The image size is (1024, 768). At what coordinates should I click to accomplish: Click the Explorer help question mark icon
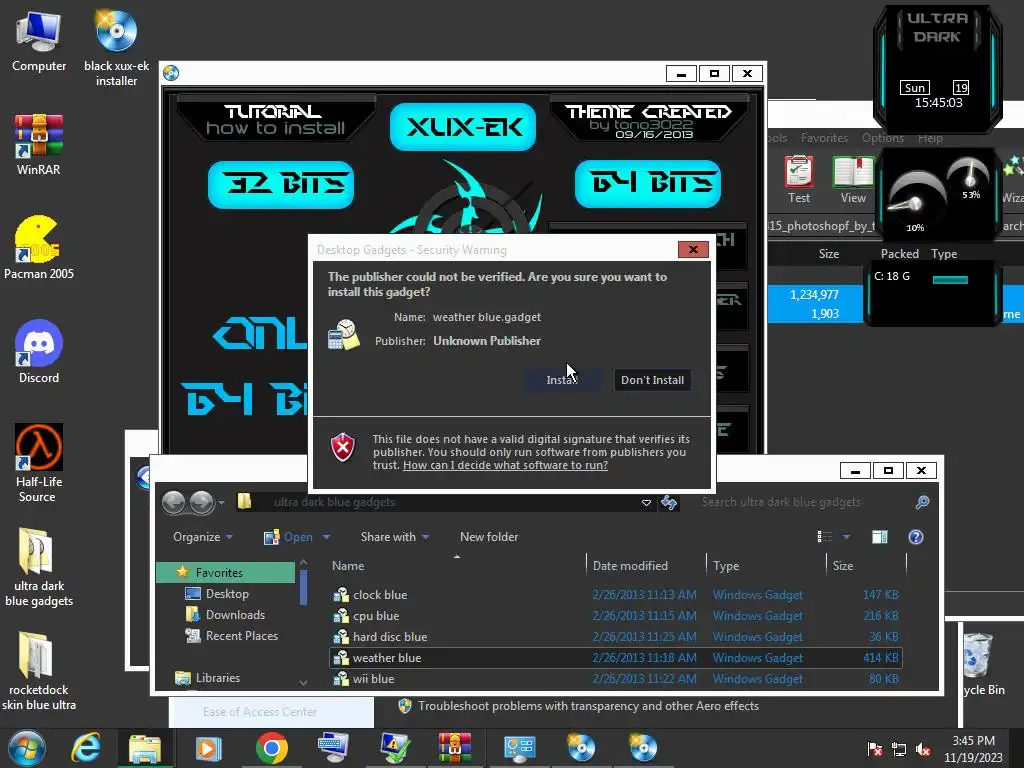[916, 537]
